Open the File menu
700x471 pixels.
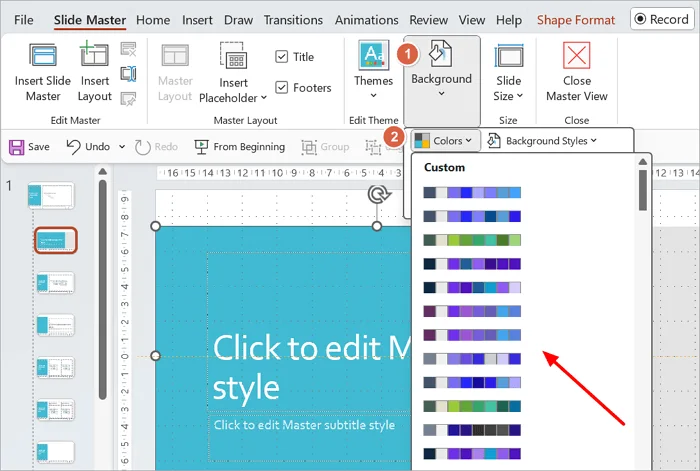(24, 20)
